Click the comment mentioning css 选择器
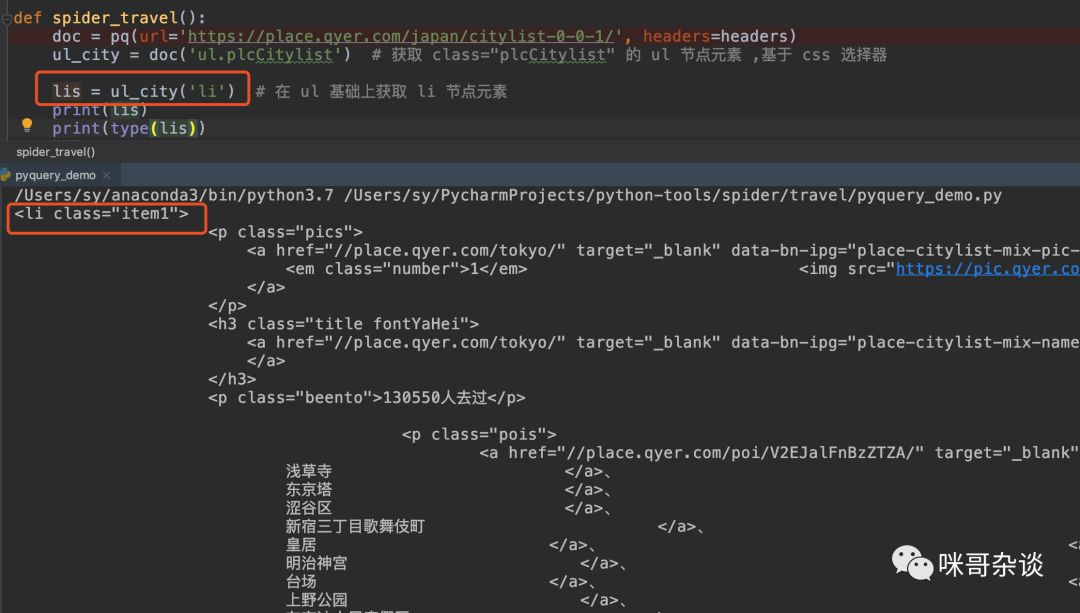This screenshot has width=1080, height=613. click(x=629, y=54)
